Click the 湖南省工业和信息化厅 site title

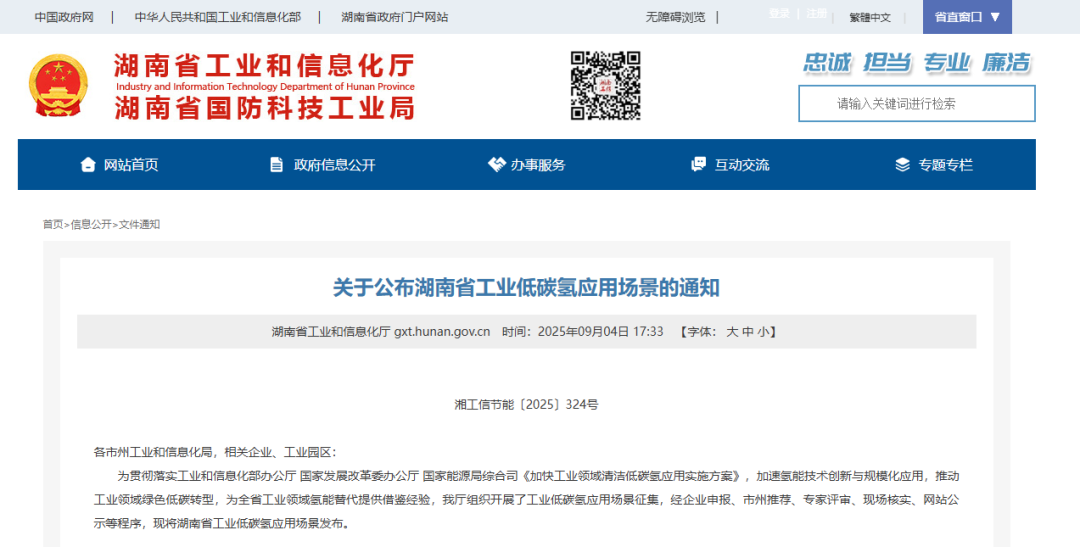tap(264, 66)
